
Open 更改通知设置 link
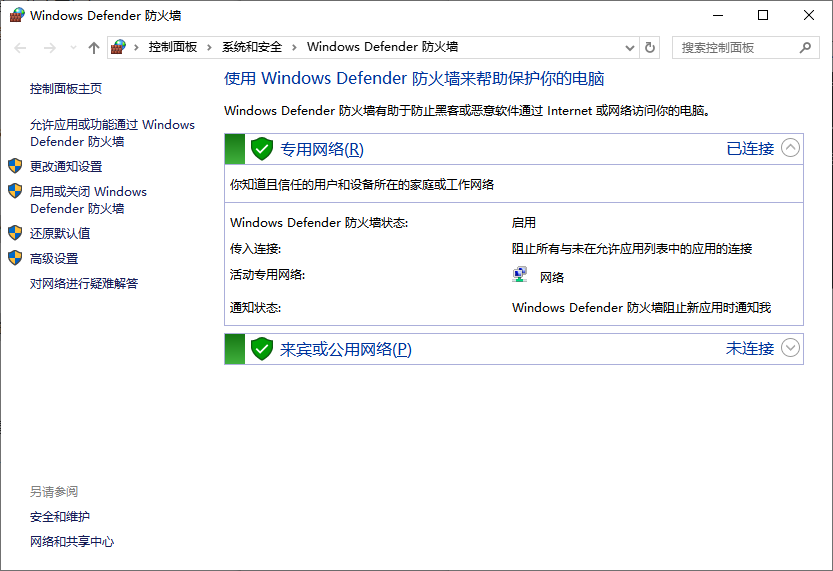point(66,166)
